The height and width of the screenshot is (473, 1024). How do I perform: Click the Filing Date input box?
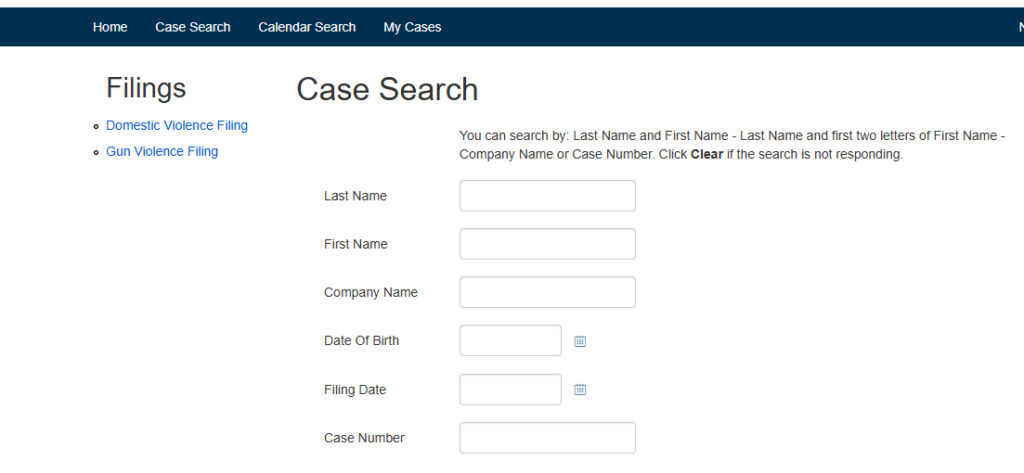[x=510, y=390]
